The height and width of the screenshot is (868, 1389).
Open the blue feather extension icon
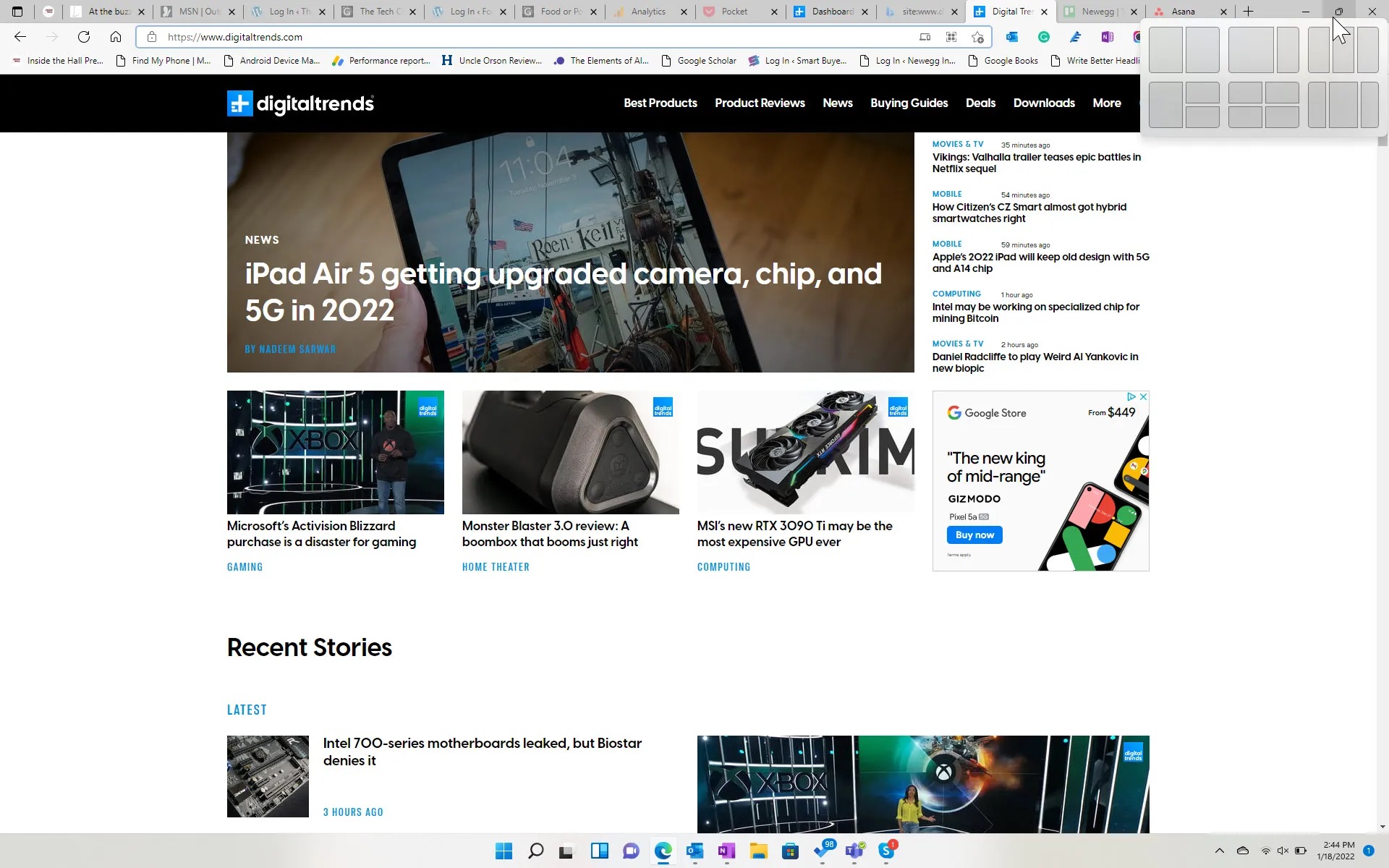[x=1076, y=37]
